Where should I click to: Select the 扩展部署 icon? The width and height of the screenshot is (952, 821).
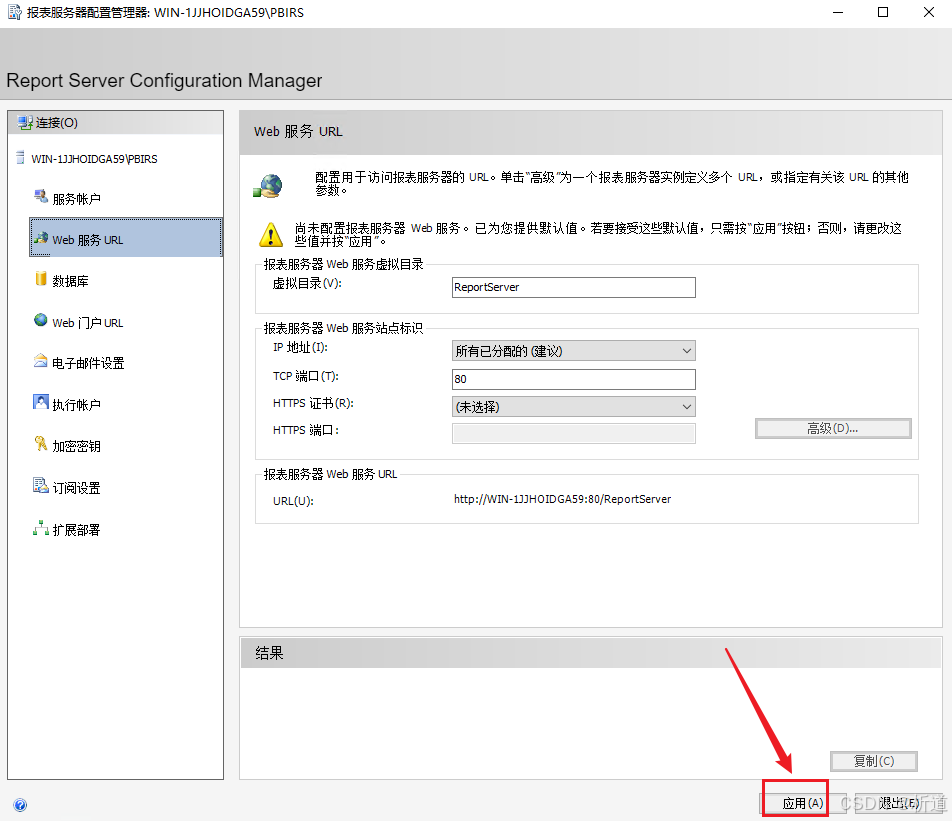coord(41,528)
